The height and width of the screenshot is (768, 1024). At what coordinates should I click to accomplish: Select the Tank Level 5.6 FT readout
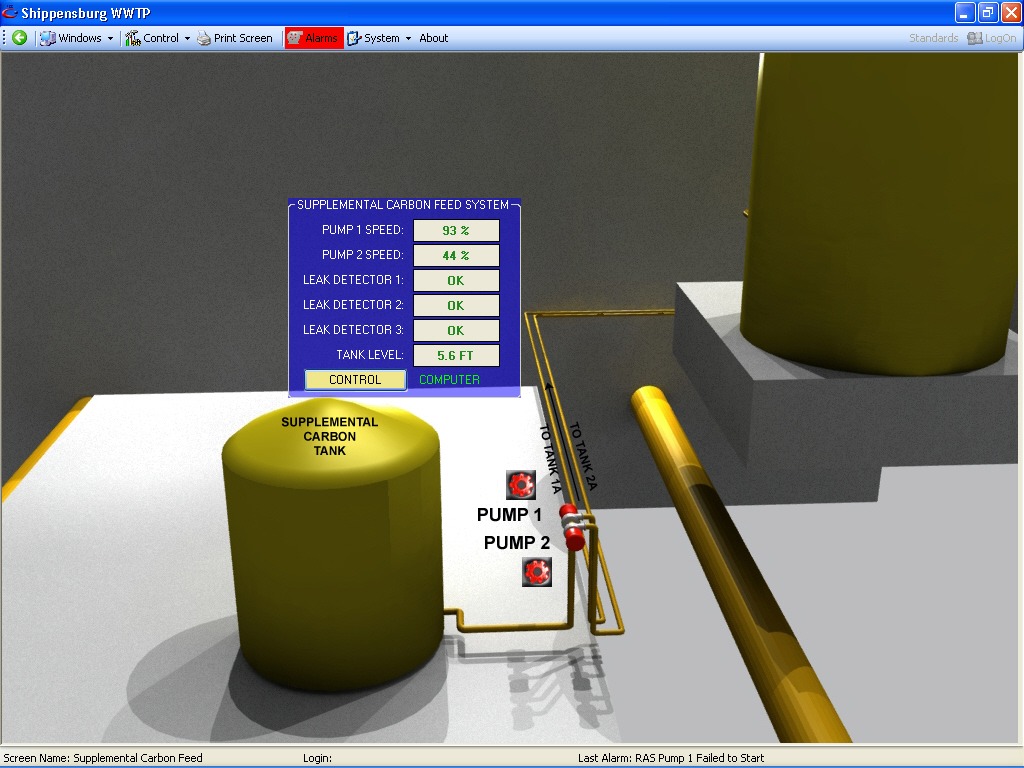[x=456, y=355]
